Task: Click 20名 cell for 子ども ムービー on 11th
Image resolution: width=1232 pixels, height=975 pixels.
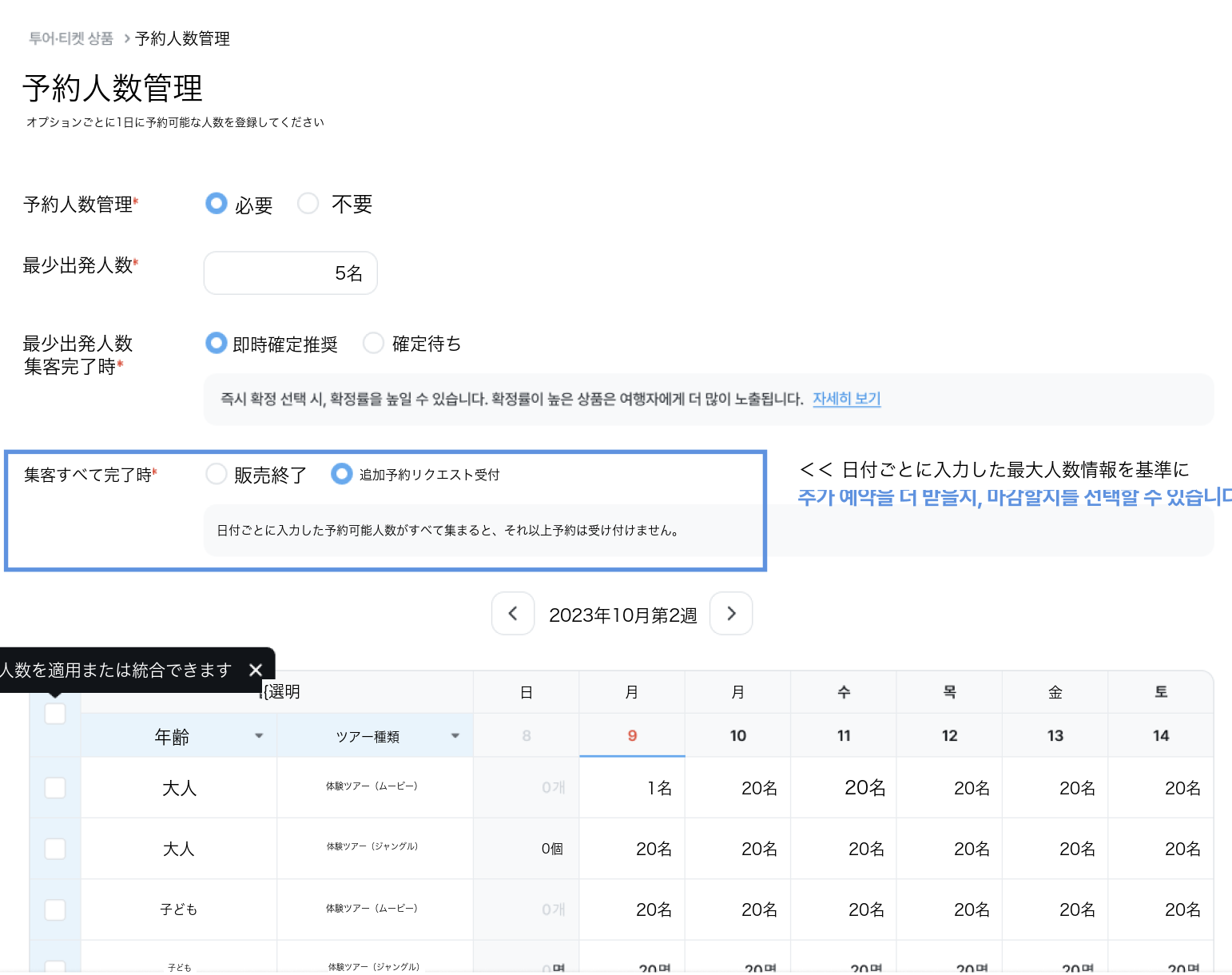Action: coord(844,909)
